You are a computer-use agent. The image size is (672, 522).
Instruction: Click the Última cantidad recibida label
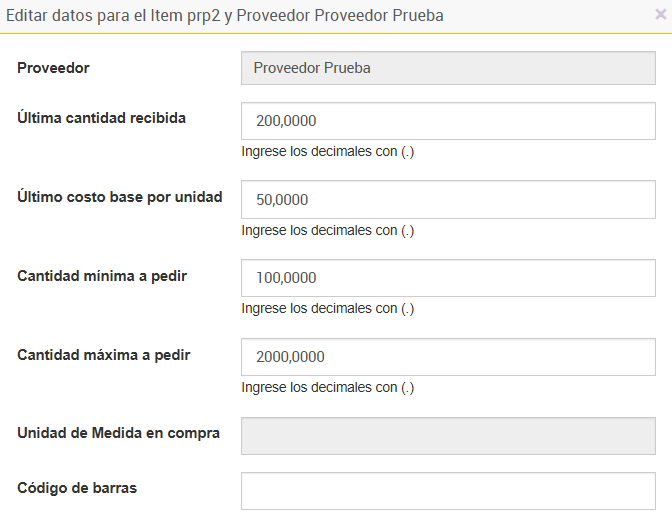[x=102, y=118]
